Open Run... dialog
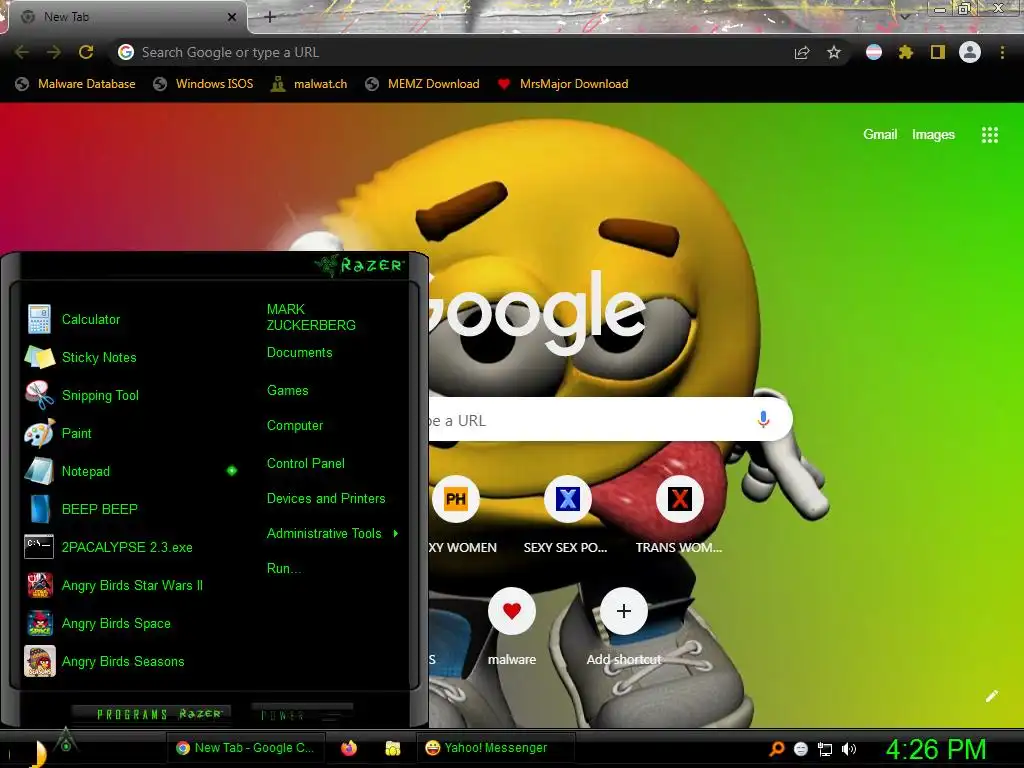This screenshot has width=1024, height=768. 283,568
